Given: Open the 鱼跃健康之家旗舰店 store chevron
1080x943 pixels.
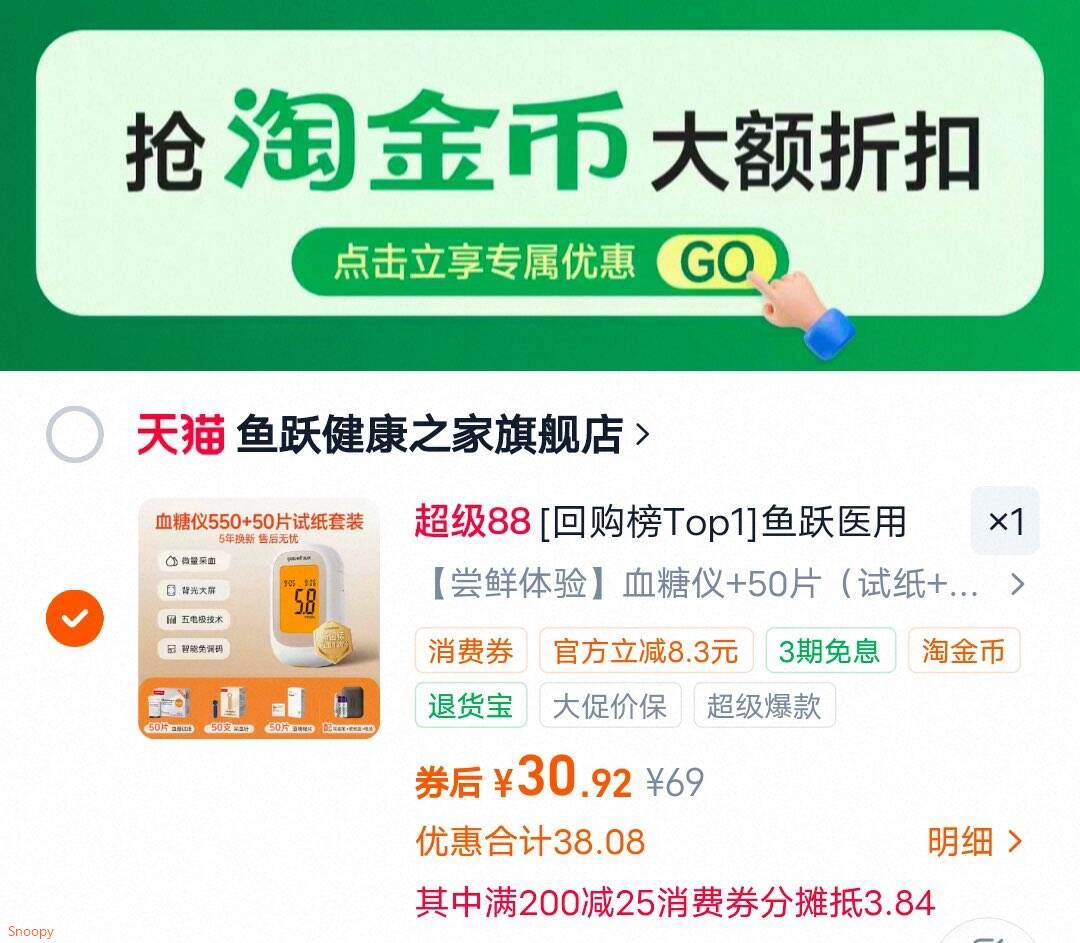Looking at the screenshot, I should [x=642, y=435].
